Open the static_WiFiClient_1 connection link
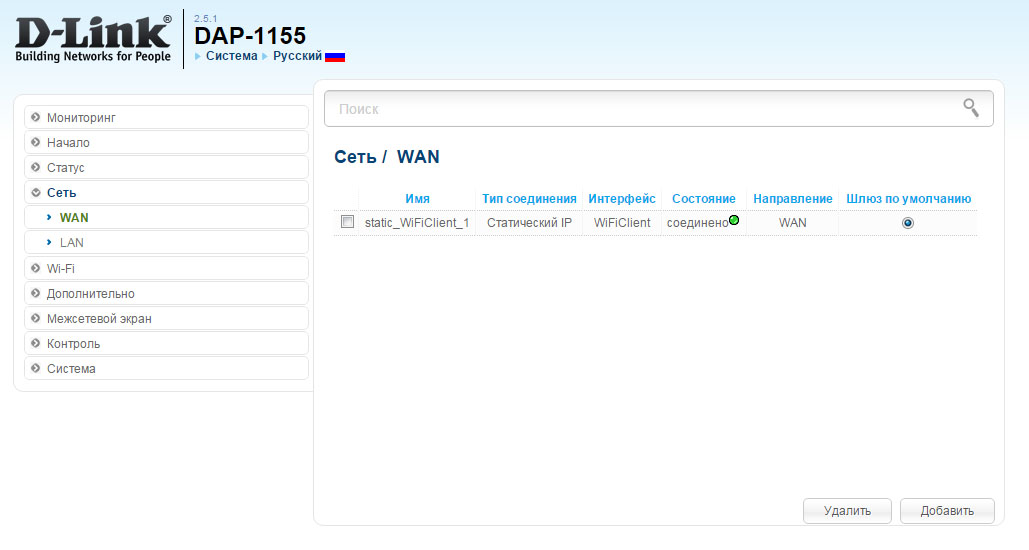The width and height of the screenshot is (1029, 550). point(417,223)
